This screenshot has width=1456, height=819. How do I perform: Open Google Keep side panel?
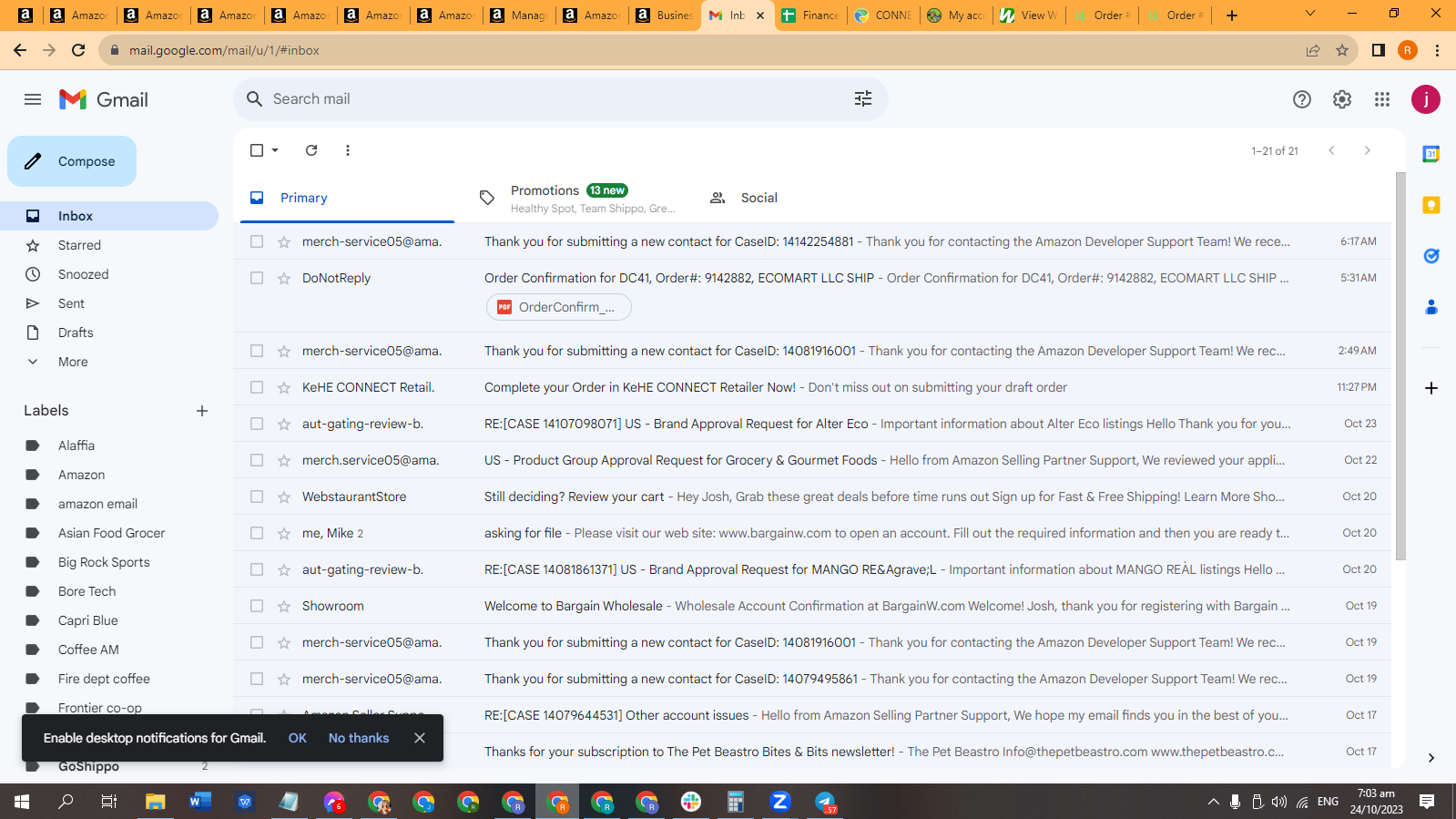1431,205
